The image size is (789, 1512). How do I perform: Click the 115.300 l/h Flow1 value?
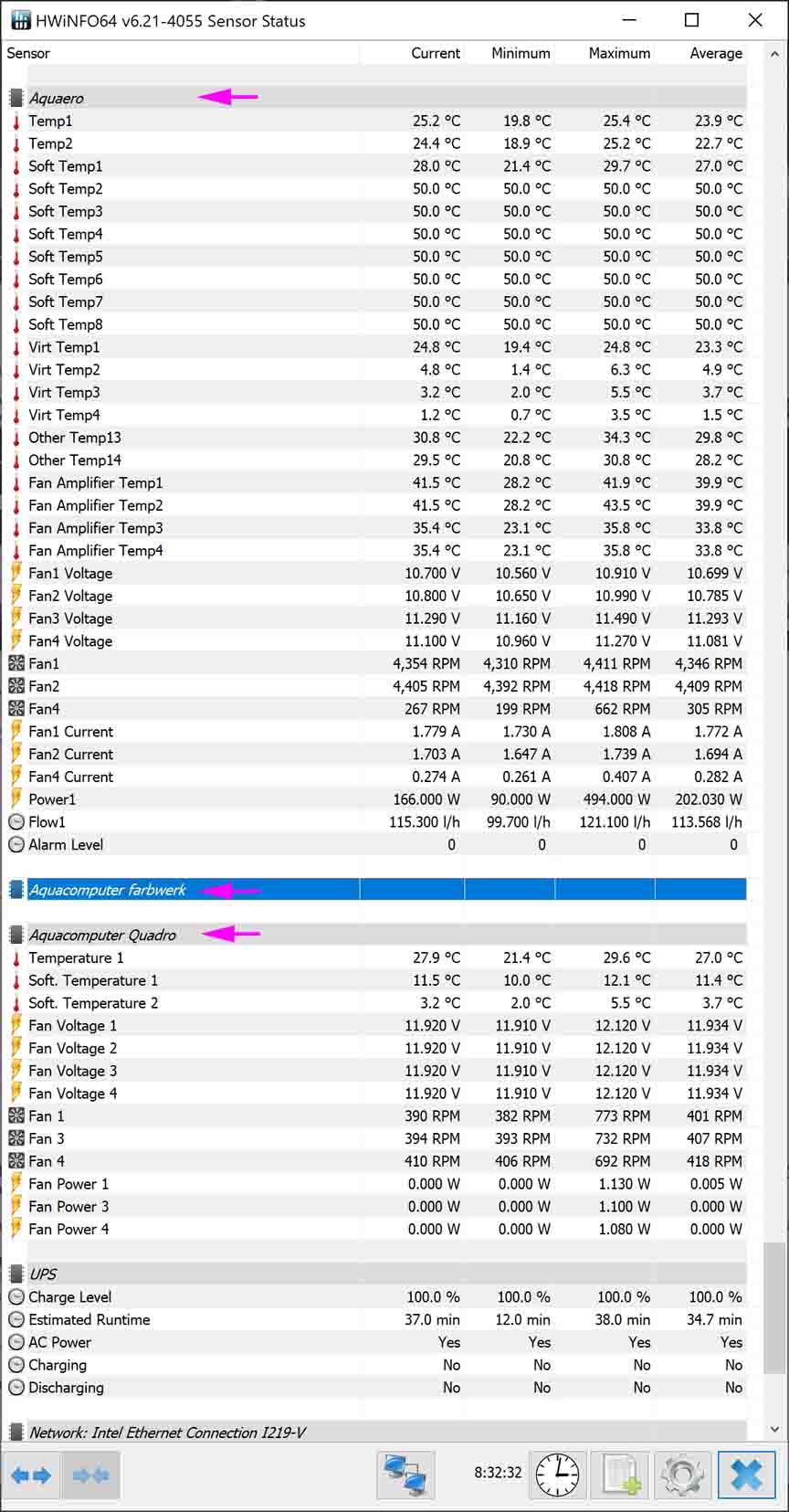pyautogui.click(x=425, y=821)
